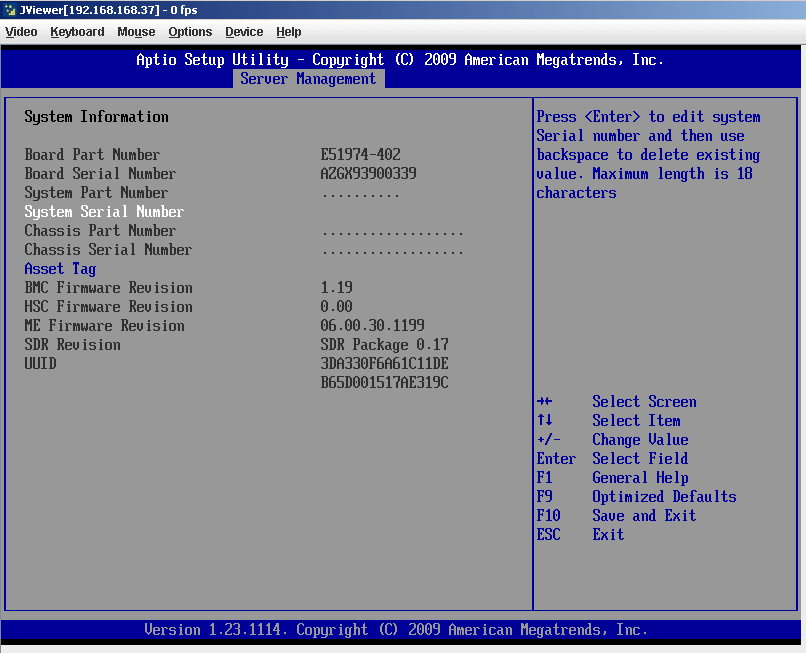Open the Device menu
The image size is (806, 653).
click(244, 32)
